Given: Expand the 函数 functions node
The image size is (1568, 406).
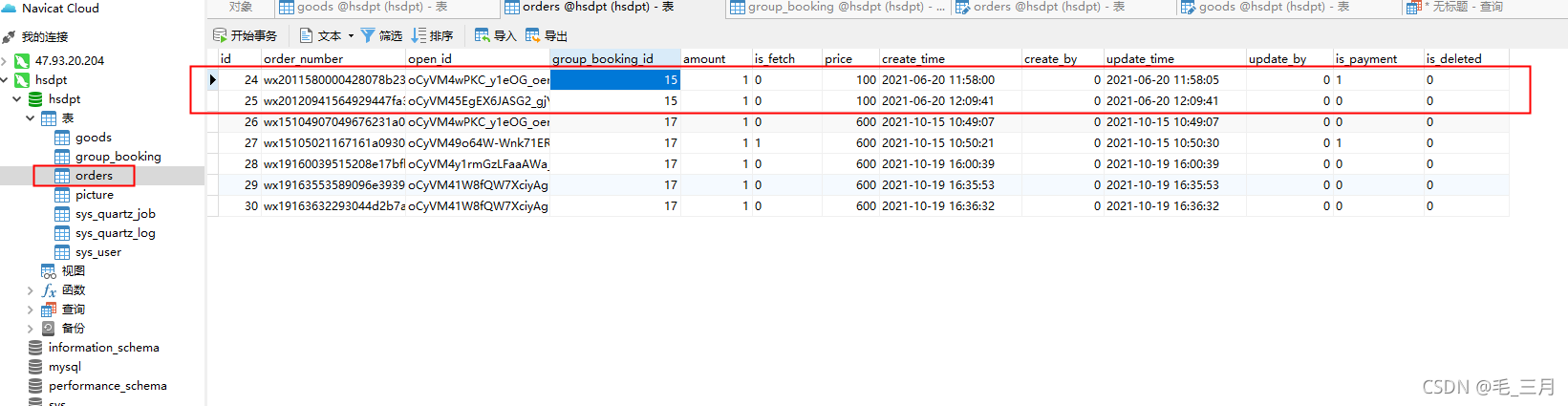Looking at the screenshot, I should tap(31, 290).
